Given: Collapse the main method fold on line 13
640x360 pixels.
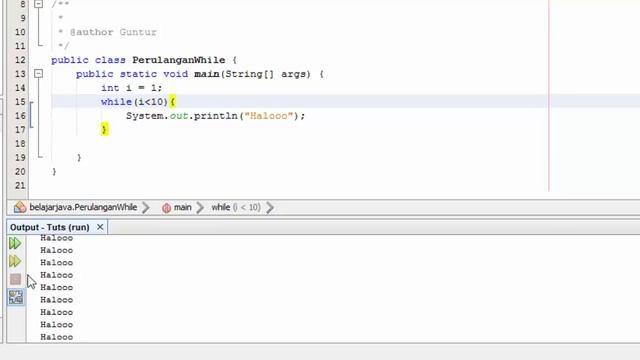Looking at the screenshot, I should (x=38, y=74).
